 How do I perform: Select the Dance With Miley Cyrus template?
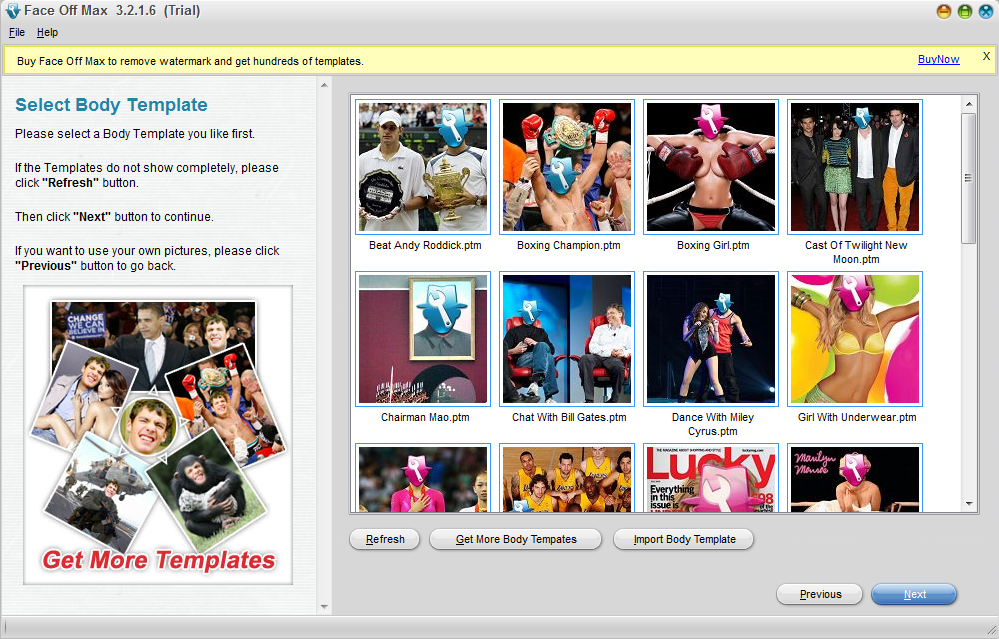click(x=710, y=339)
